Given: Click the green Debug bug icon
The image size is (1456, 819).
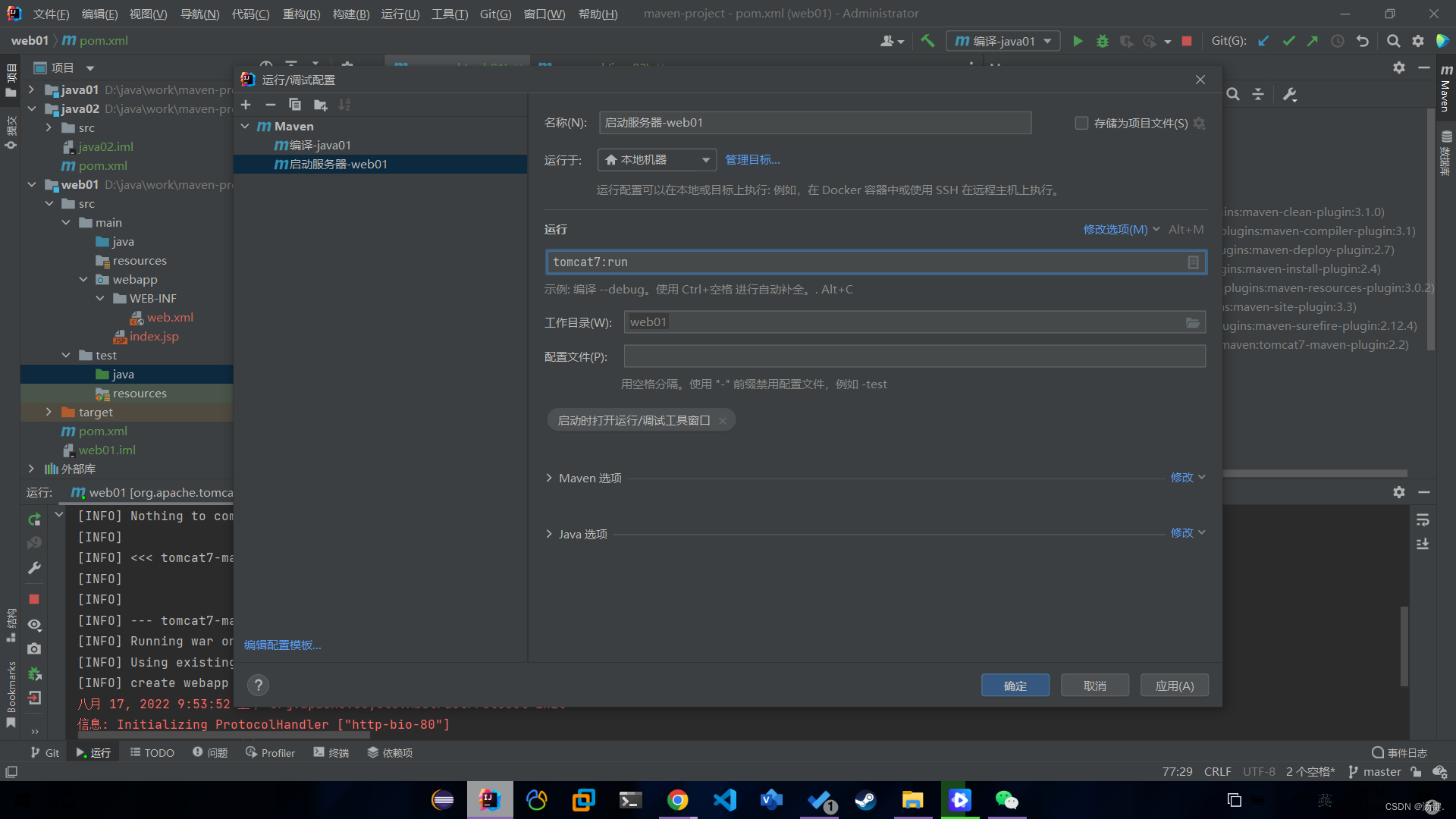Looking at the screenshot, I should [x=1102, y=41].
